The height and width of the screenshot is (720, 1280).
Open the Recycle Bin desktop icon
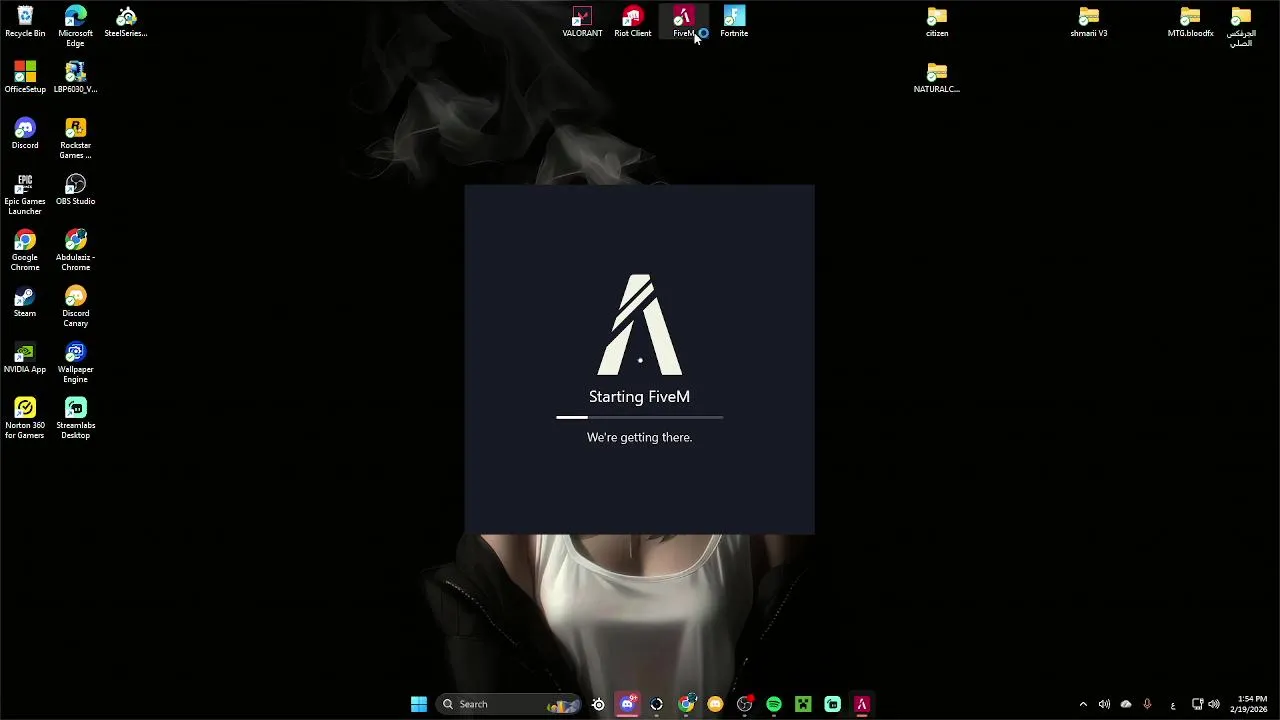(x=25, y=22)
